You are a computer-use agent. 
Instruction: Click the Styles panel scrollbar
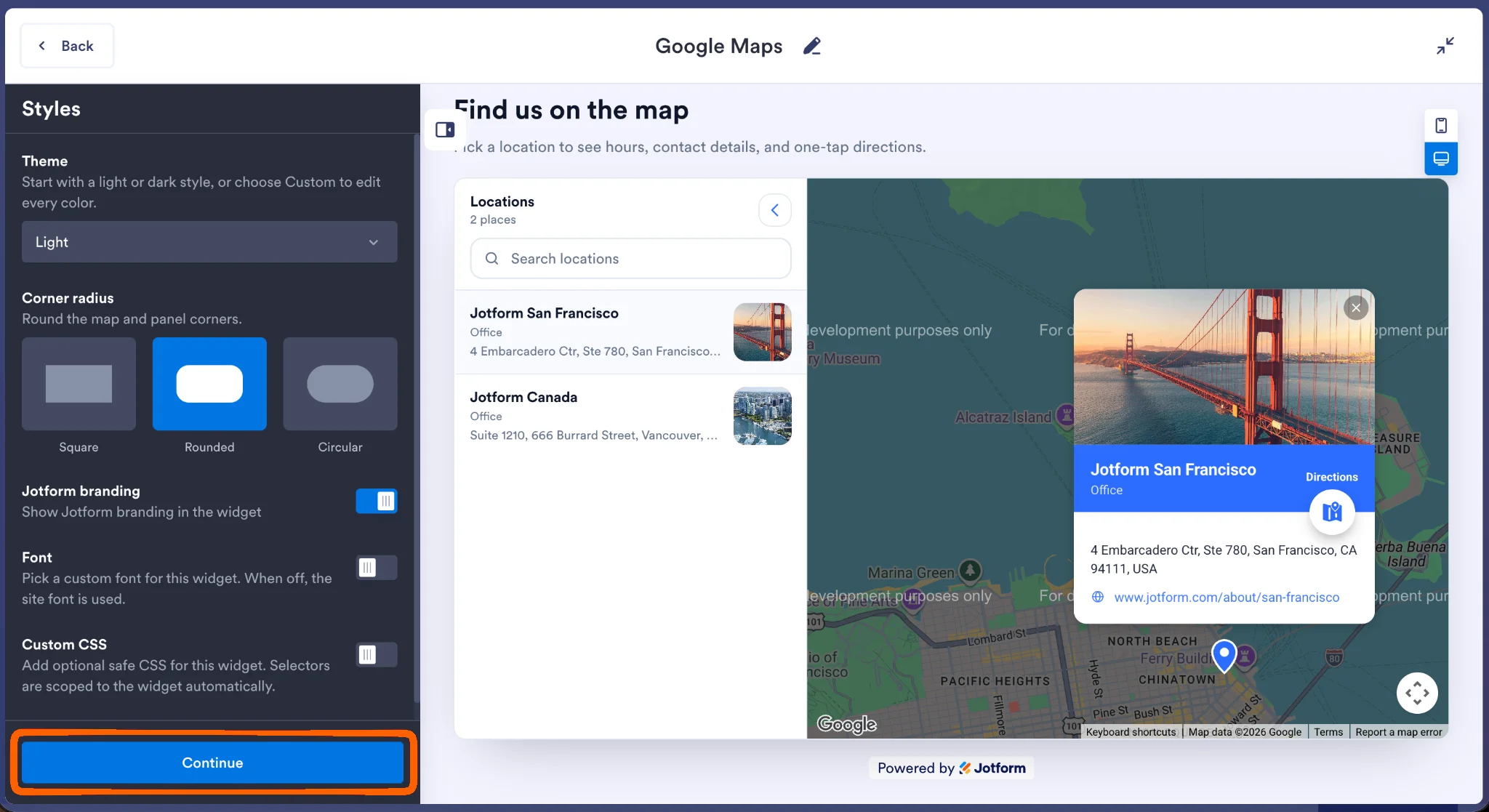[x=417, y=418]
